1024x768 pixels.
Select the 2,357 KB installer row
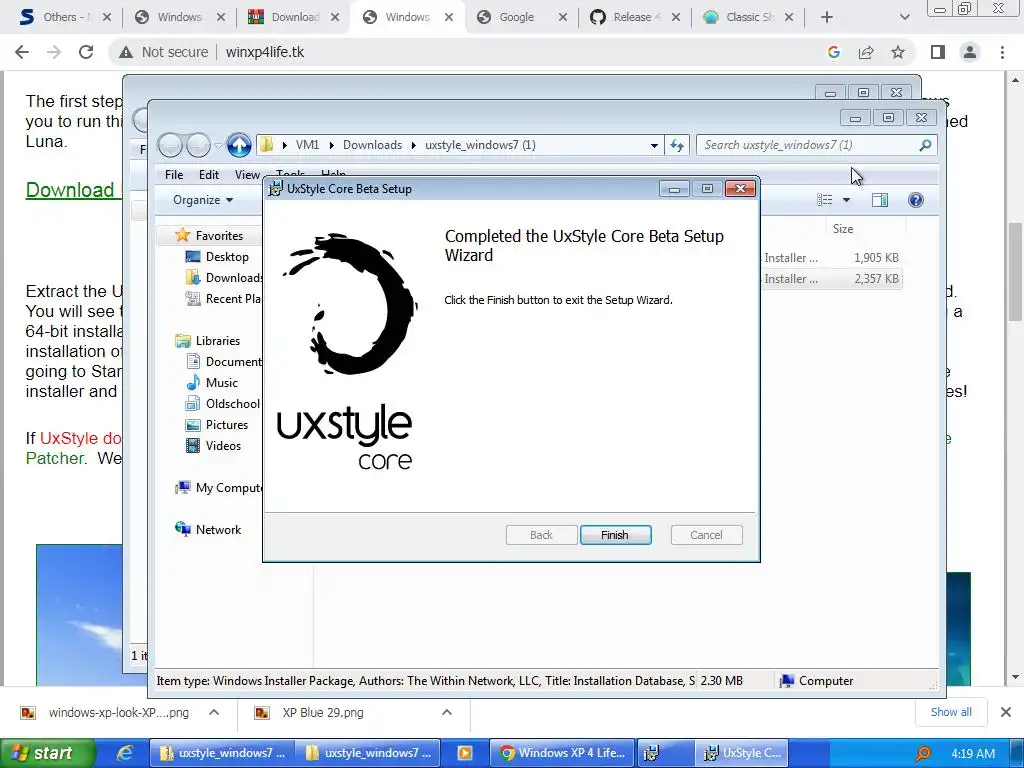pyautogui.click(x=832, y=278)
